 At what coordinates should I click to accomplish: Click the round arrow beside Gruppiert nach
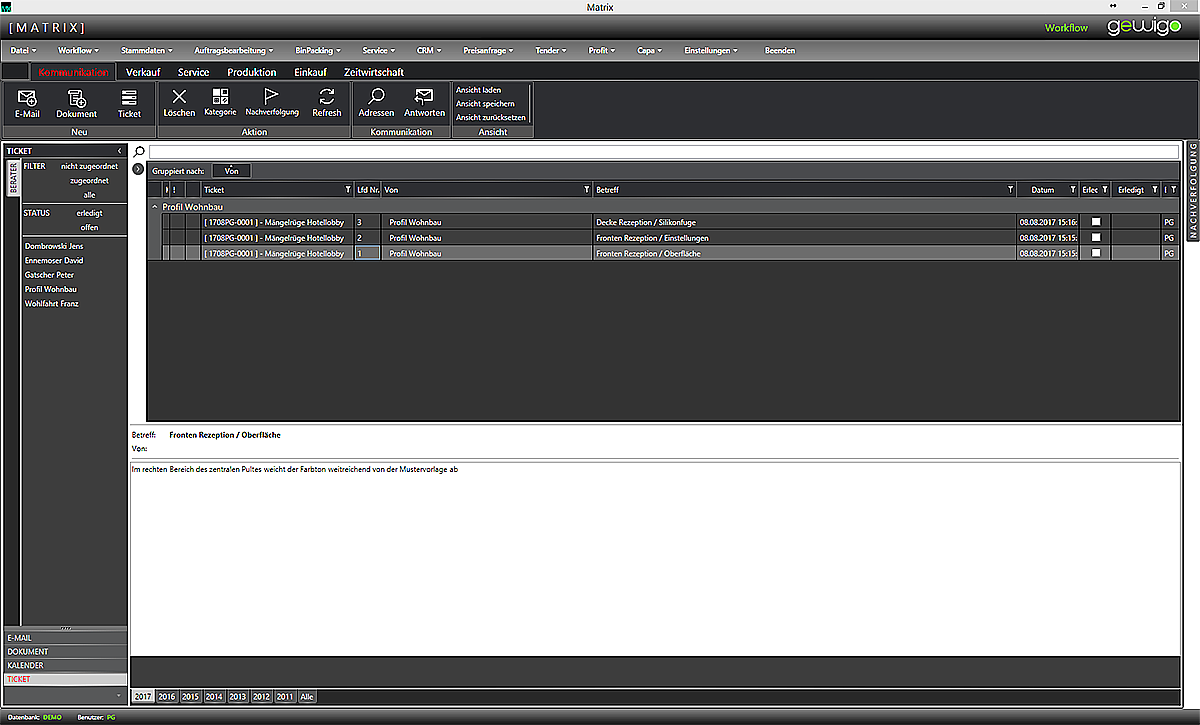tap(138, 170)
